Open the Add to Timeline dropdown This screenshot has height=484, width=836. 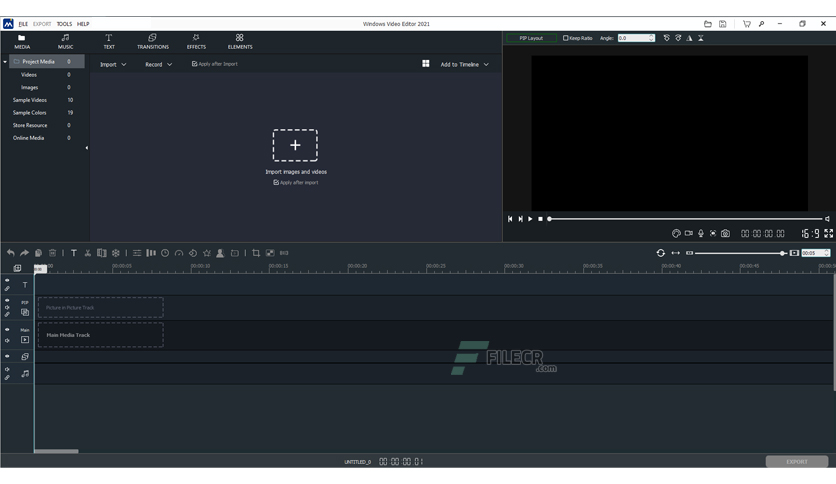(x=464, y=64)
